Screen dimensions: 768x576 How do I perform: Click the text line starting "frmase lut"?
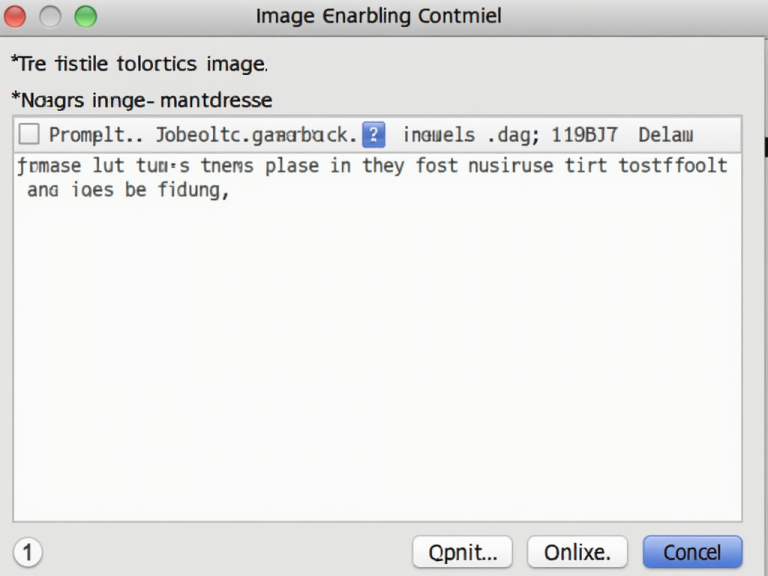coord(373,166)
